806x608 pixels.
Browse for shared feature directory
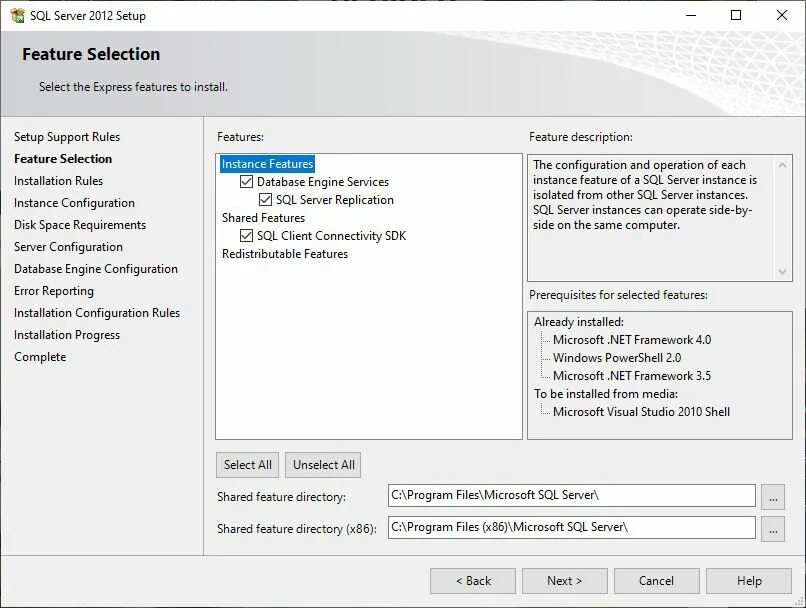(x=773, y=496)
